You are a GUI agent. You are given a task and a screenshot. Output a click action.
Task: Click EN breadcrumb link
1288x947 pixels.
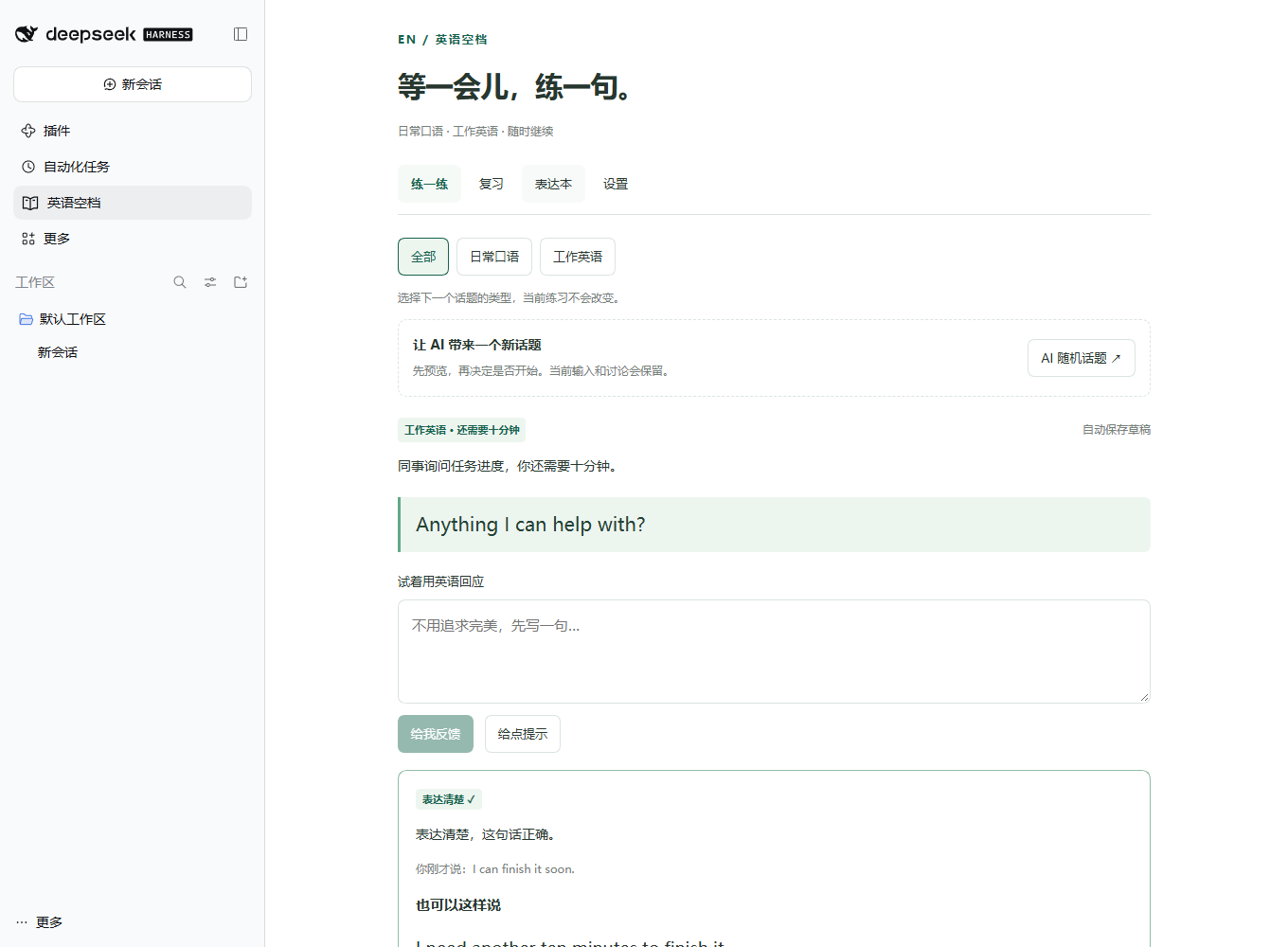pos(407,40)
